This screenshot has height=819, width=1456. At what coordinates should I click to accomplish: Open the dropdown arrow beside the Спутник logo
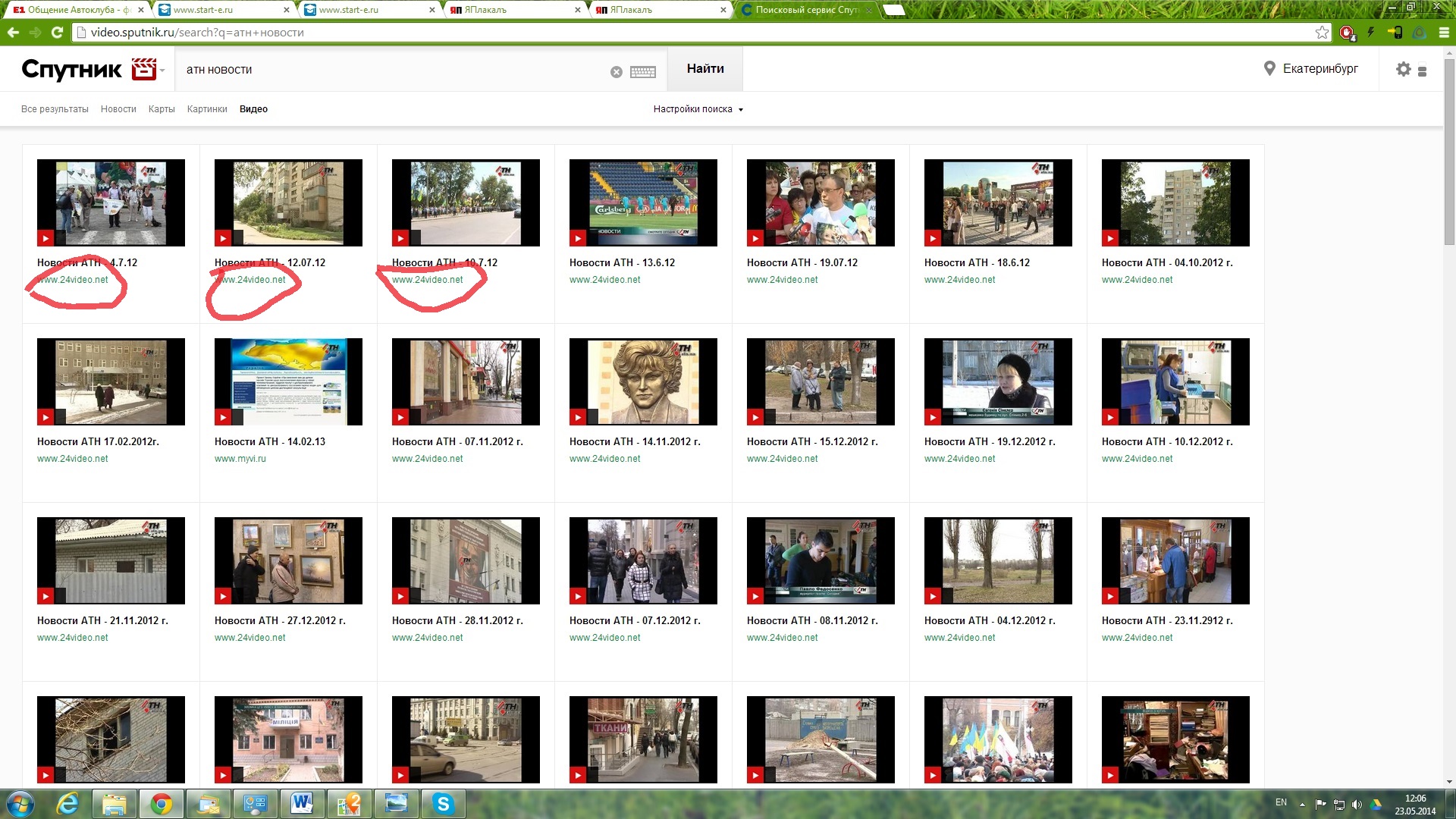click(x=162, y=71)
